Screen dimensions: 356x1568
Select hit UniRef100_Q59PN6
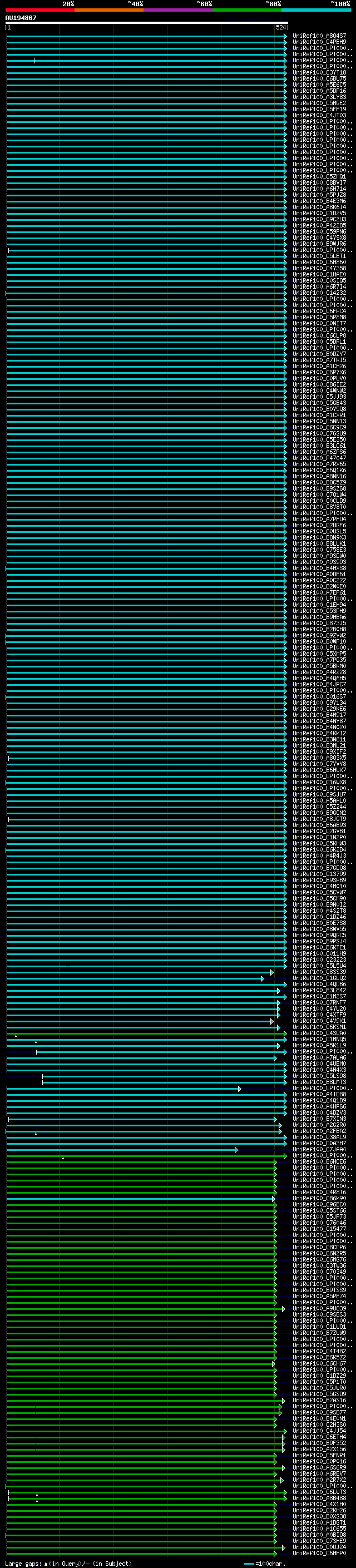319,231
